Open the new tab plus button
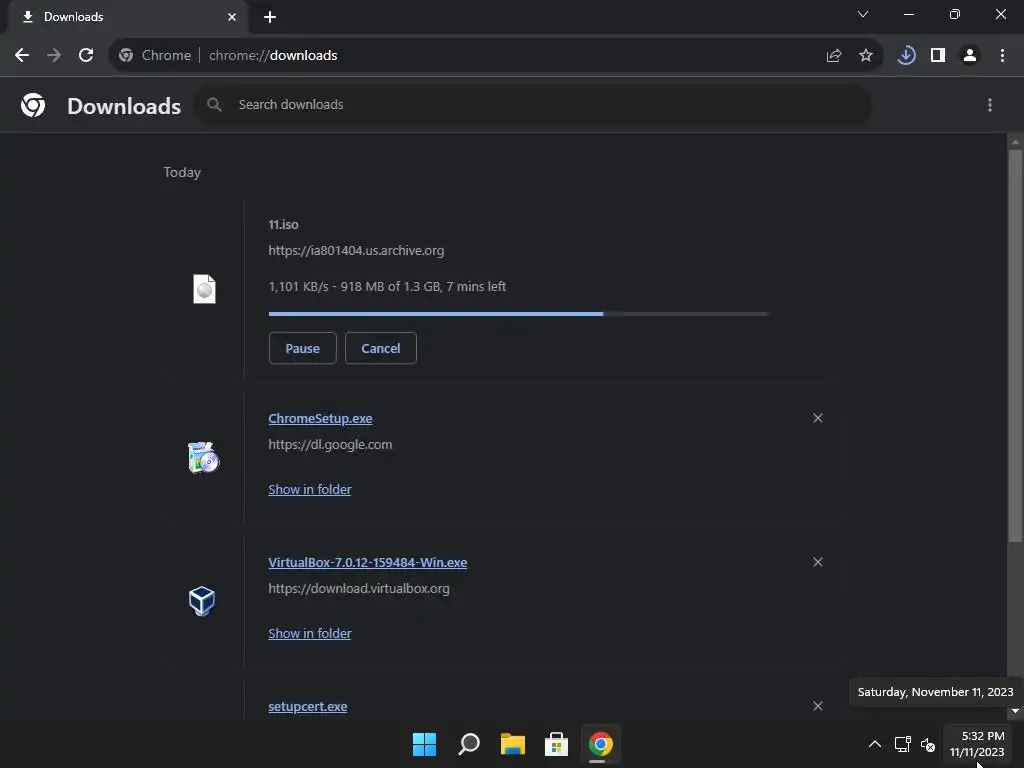 tap(270, 17)
